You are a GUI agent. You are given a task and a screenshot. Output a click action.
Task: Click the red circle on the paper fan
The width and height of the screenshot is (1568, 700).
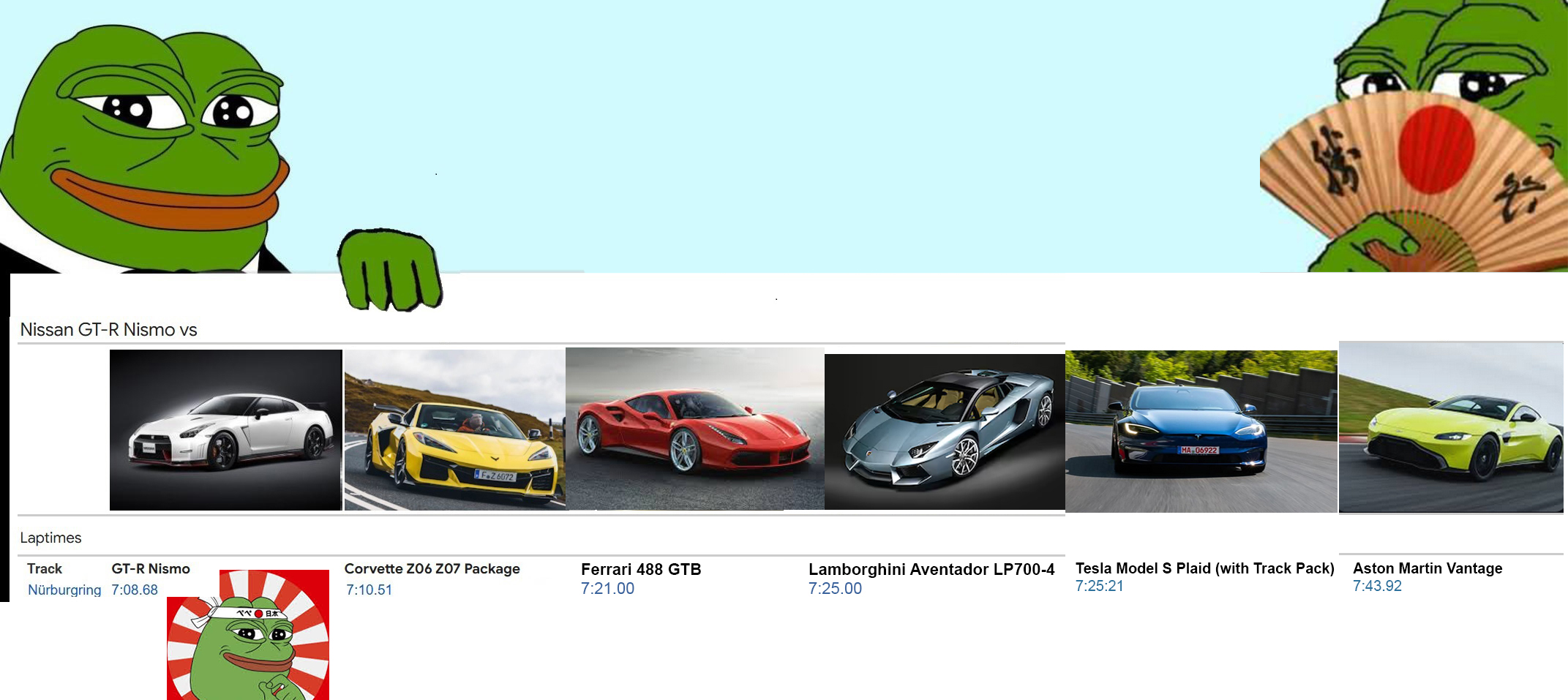1436,148
